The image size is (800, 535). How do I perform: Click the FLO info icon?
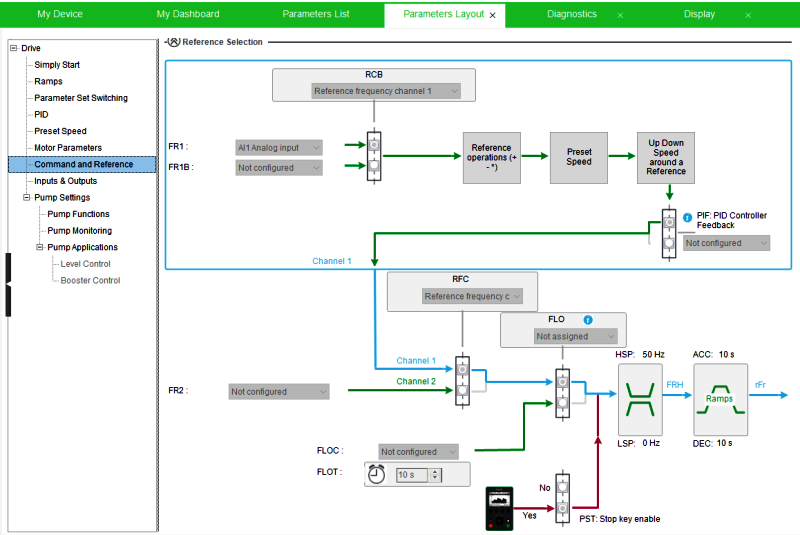pyautogui.click(x=588, y=319)
